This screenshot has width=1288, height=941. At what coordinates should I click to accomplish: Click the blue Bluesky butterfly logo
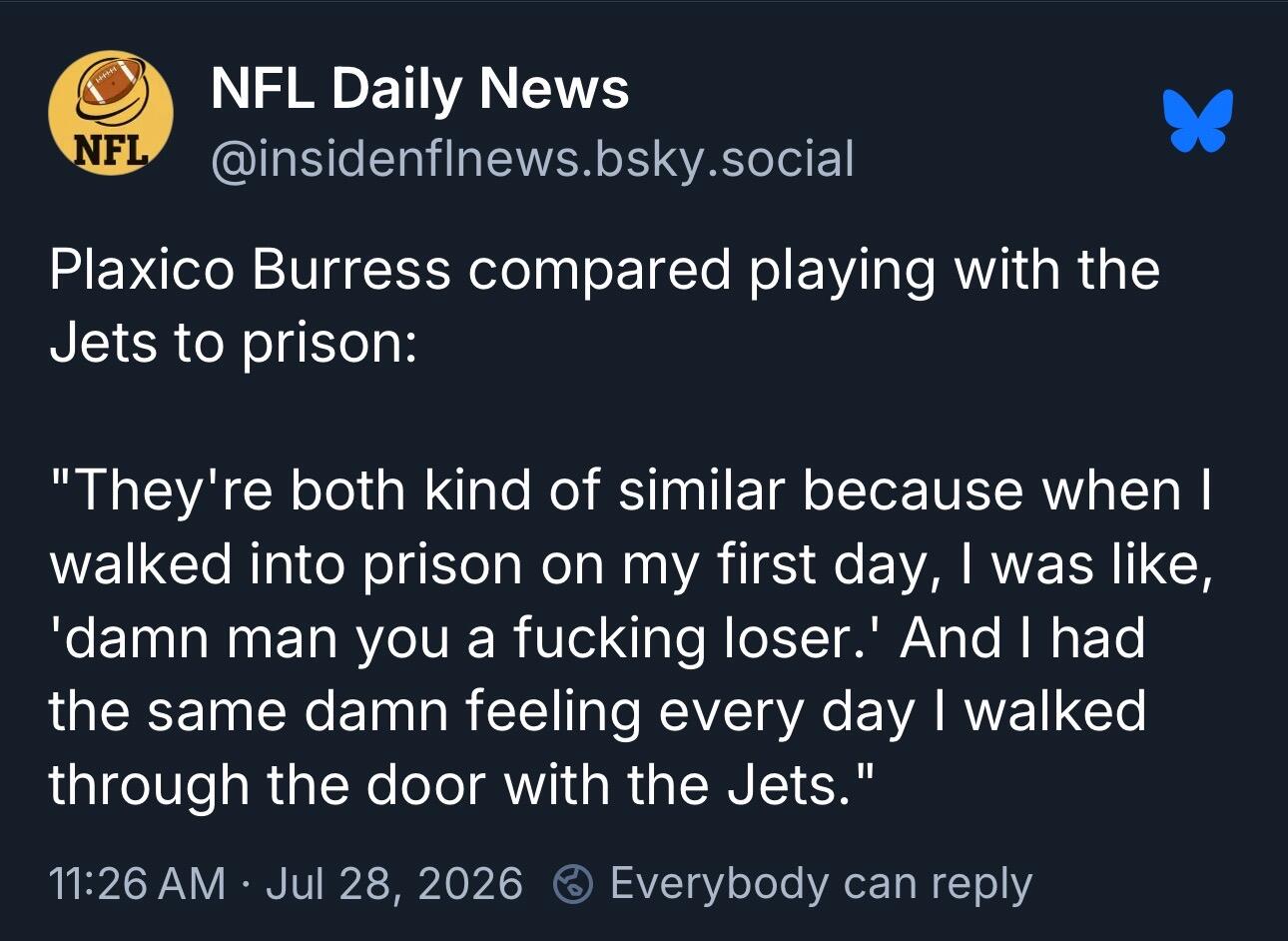pos(1198,121)
